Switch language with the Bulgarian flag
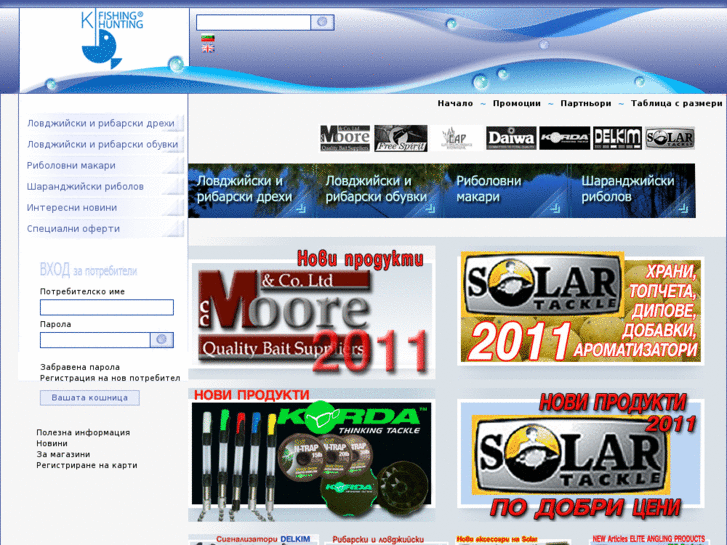Screen dimensions: 727x545 click(207, 38)
